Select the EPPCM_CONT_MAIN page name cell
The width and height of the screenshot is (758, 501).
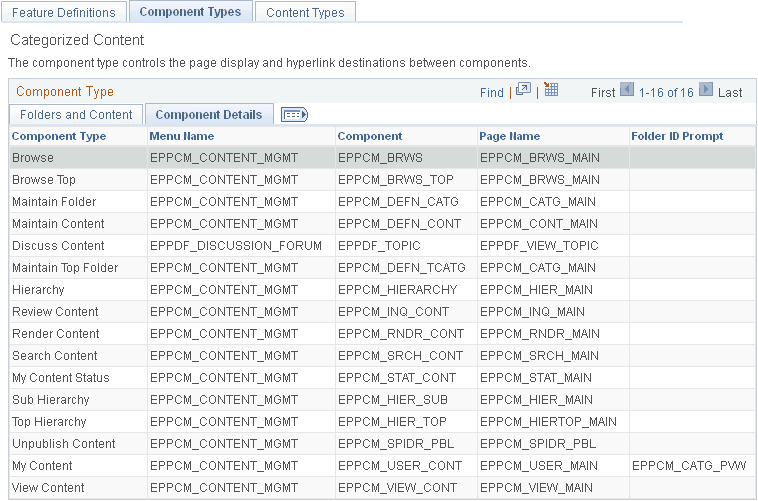pos(553,224)
